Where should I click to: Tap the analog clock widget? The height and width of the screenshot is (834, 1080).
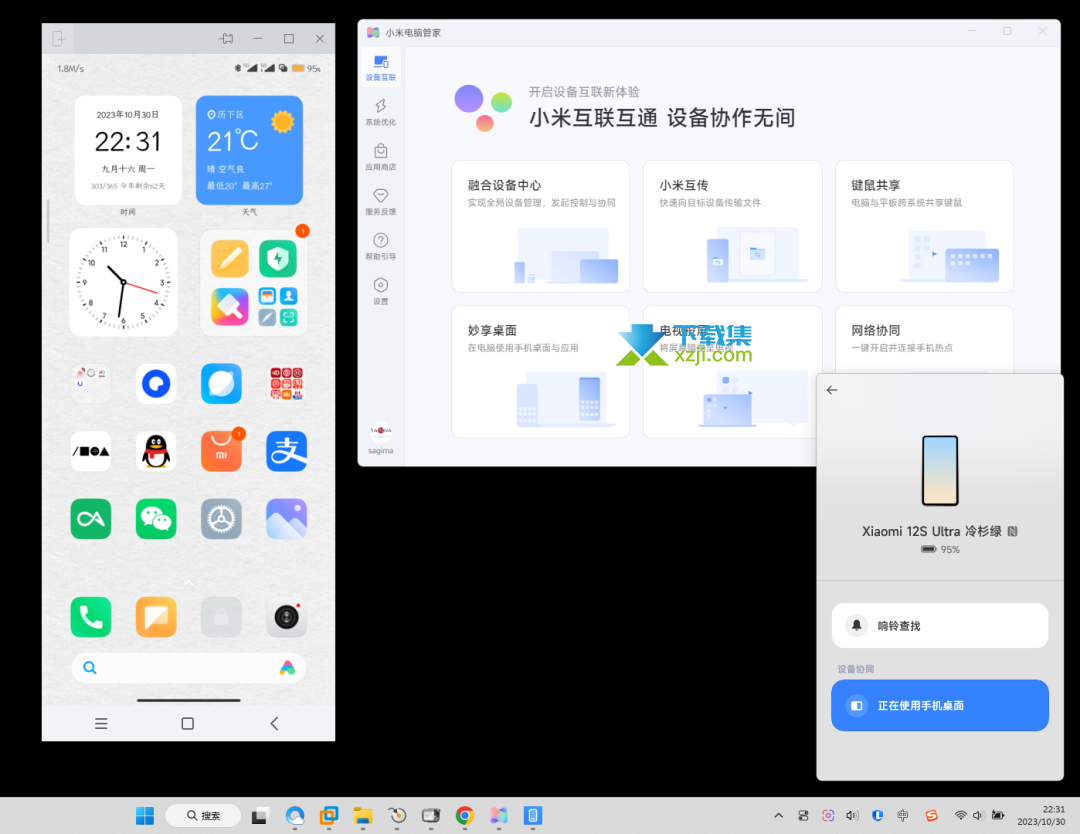point(123,282)
